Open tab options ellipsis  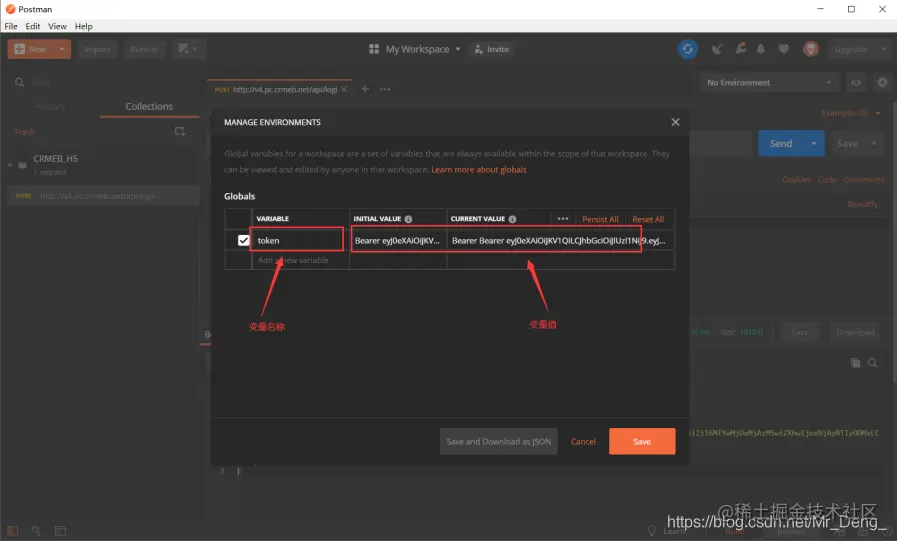click(385, 89)
